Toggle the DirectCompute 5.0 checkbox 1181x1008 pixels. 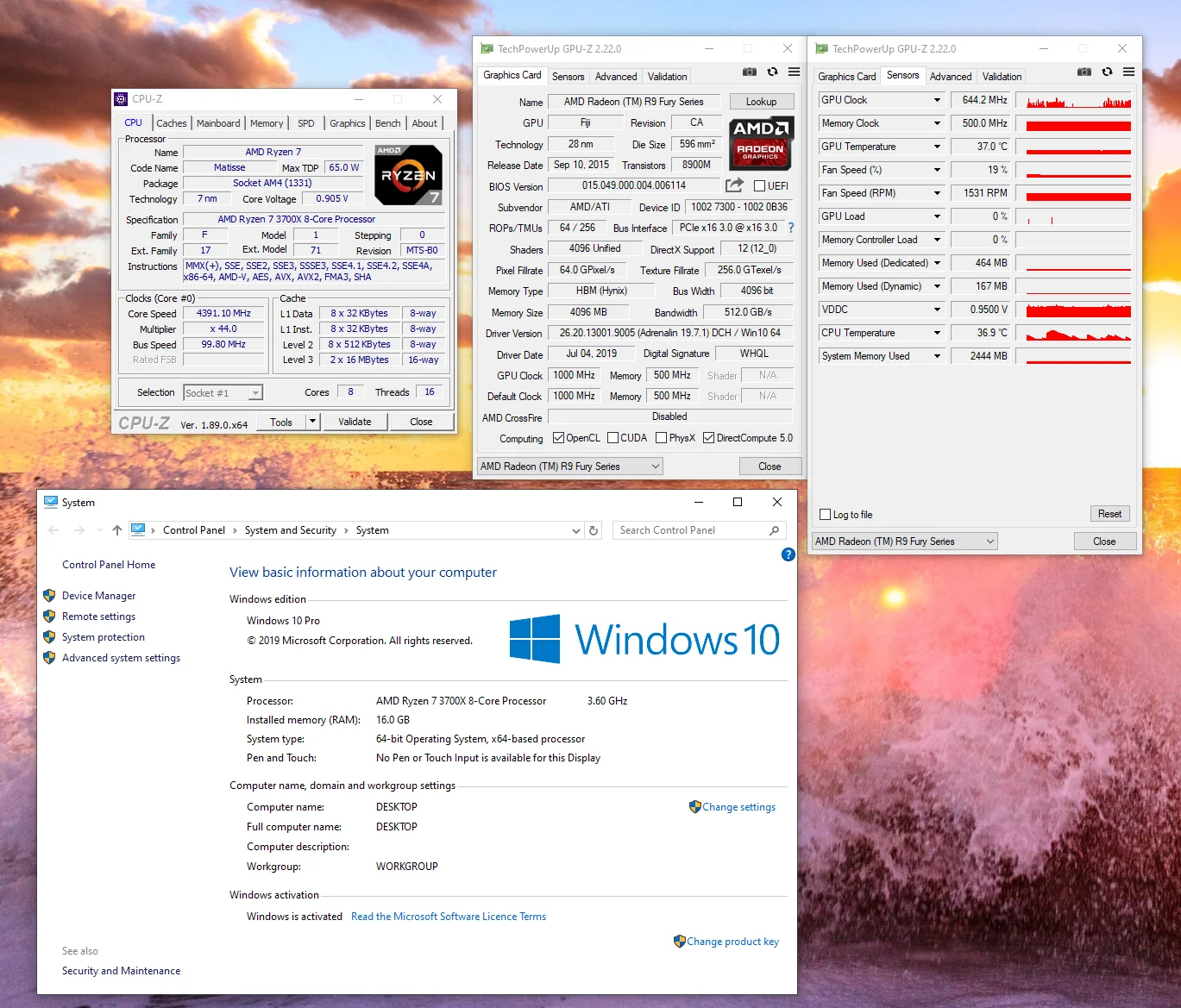coord(708,438)
